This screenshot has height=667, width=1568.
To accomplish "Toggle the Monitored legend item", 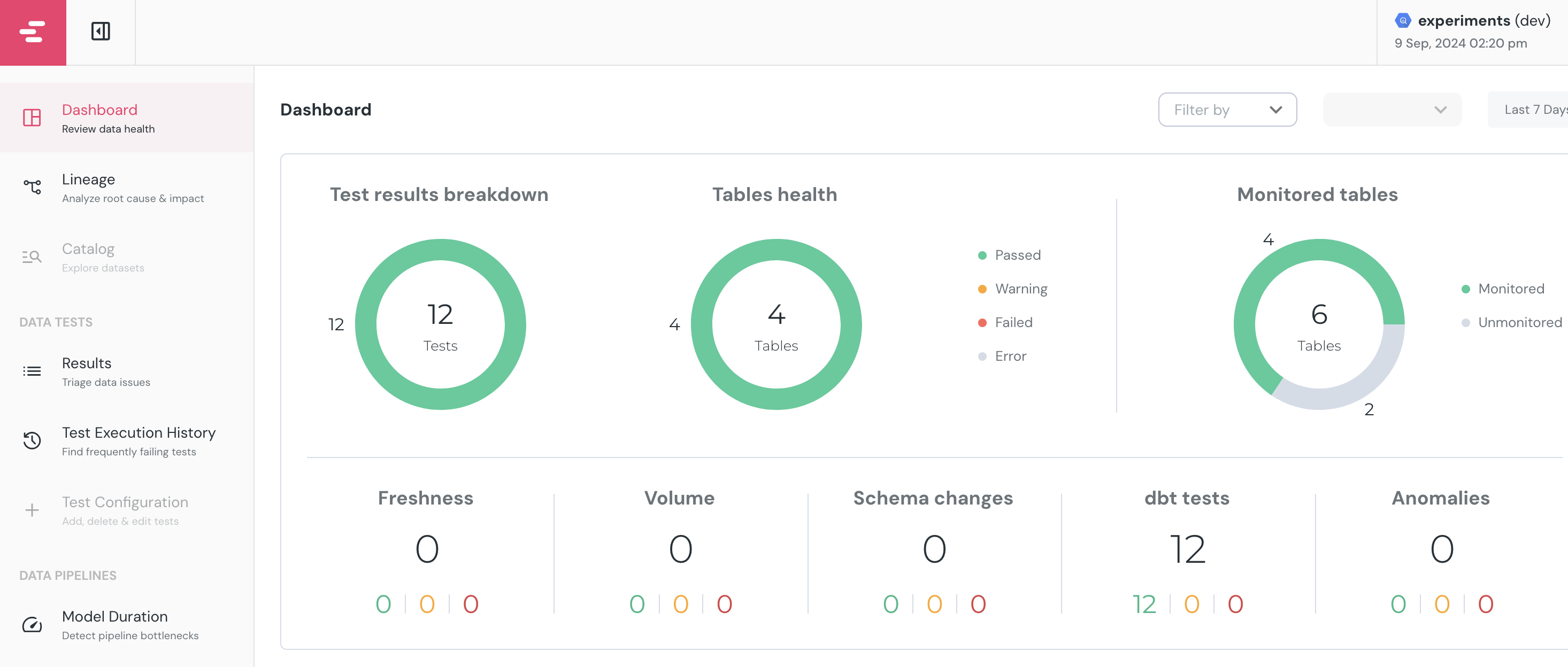I will 1503,289.
